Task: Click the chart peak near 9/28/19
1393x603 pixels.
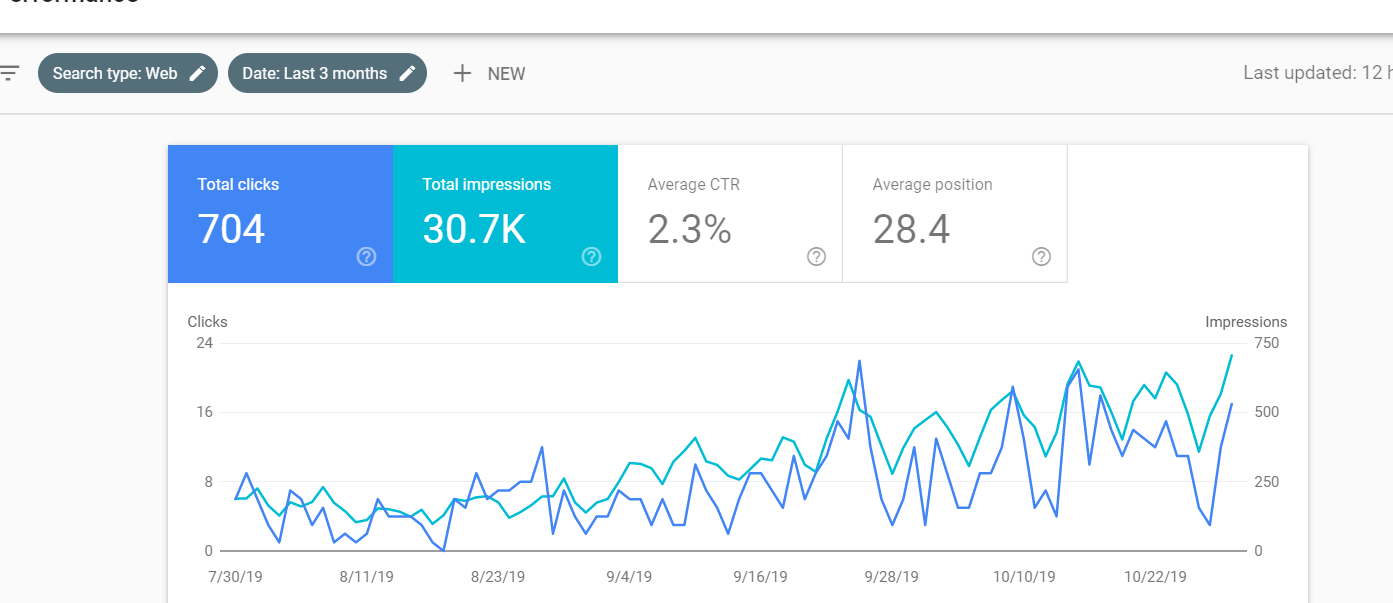Action: [x=859, y=361]
